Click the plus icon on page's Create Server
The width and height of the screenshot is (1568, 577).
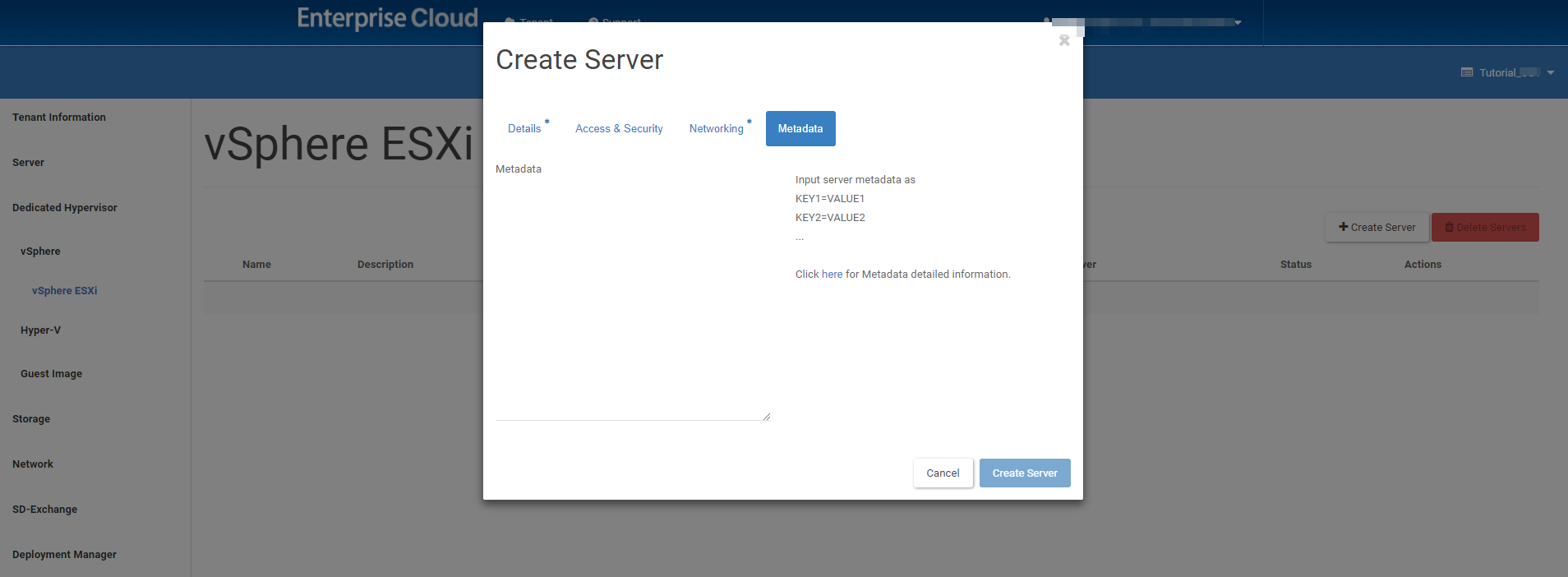coord(1343,227)
